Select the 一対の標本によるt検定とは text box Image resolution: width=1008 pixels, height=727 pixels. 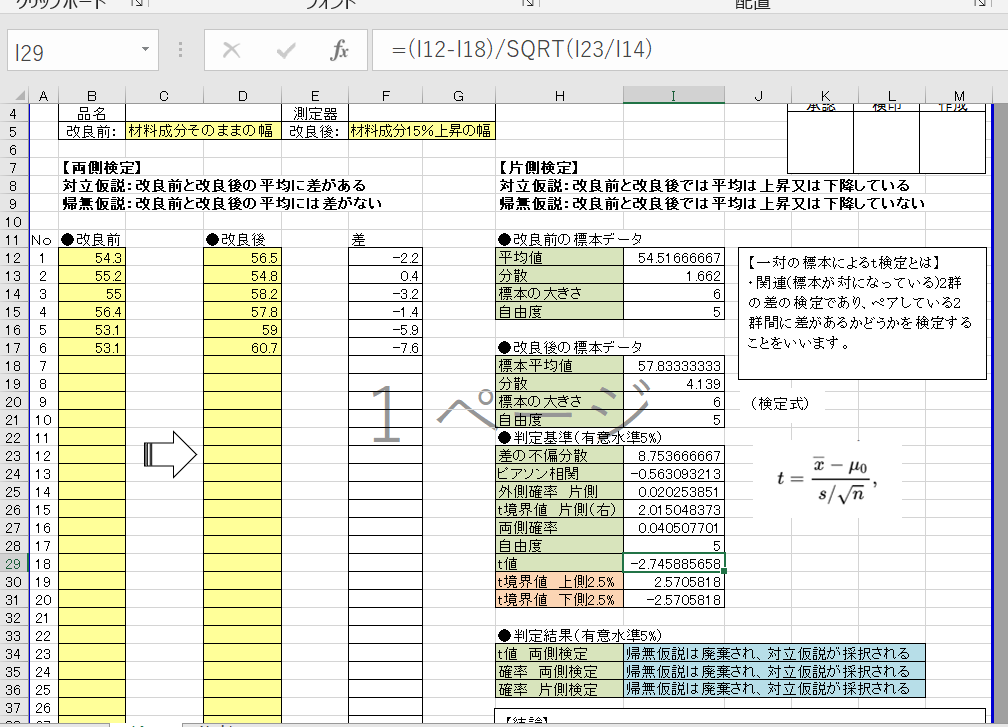click(862, 313)
